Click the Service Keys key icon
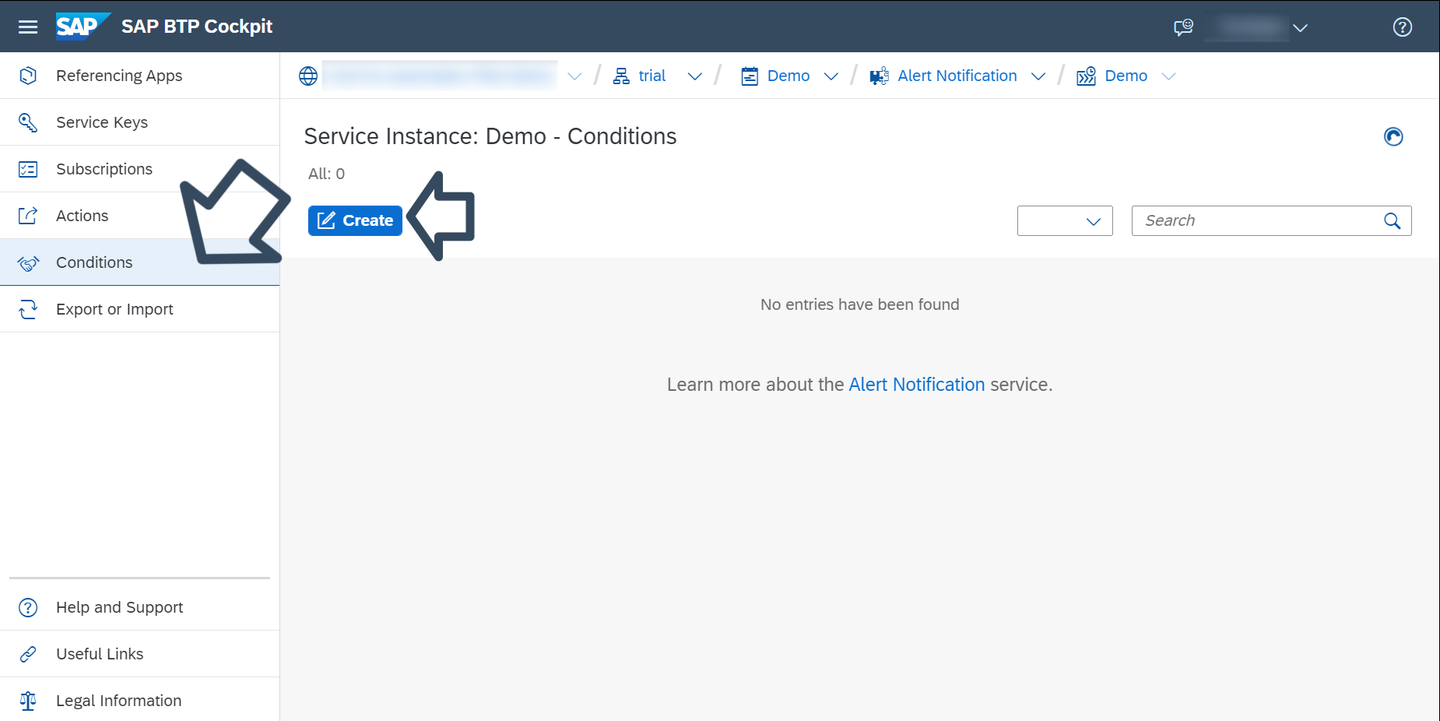Screen dimensions: 1440x721 tap(28, 123)
